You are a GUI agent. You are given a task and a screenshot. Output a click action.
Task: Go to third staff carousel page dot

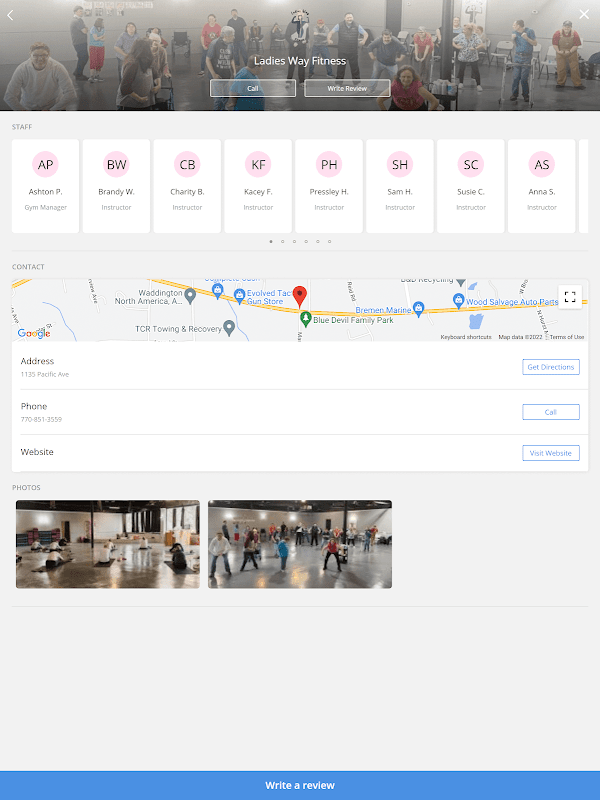click(x=294, y=241)
